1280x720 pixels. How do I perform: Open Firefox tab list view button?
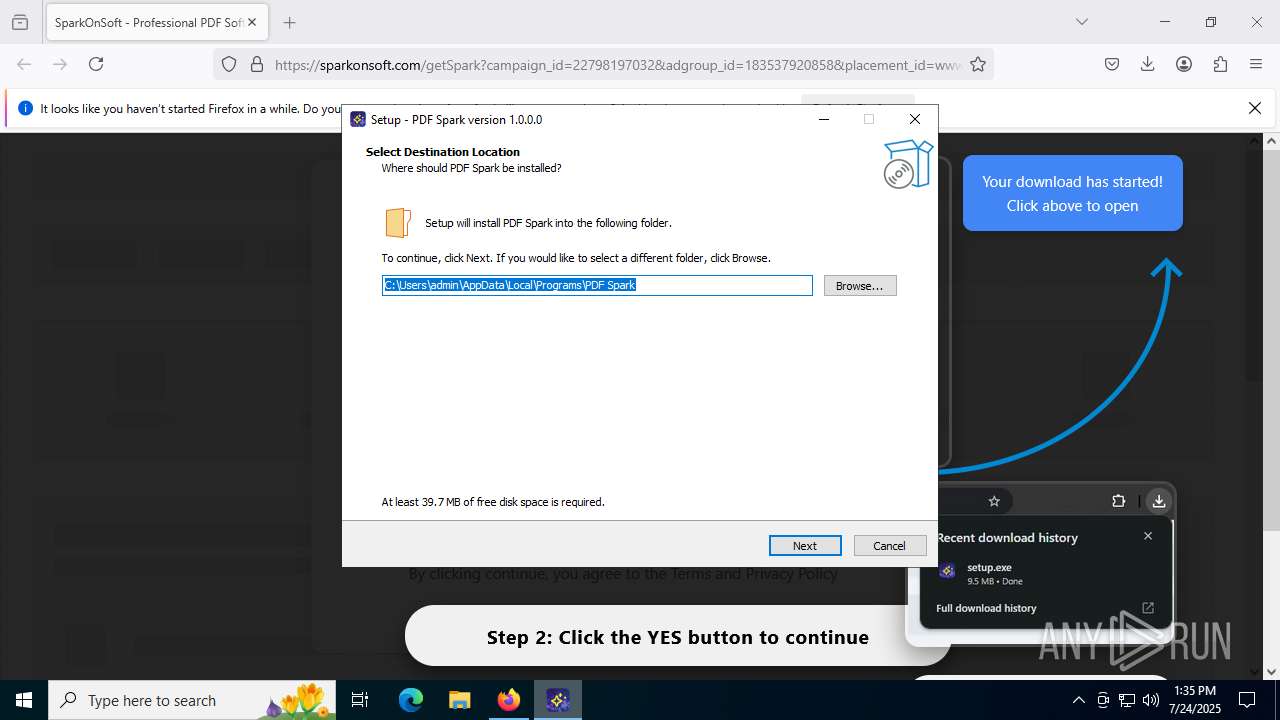[x=20, y=22]
